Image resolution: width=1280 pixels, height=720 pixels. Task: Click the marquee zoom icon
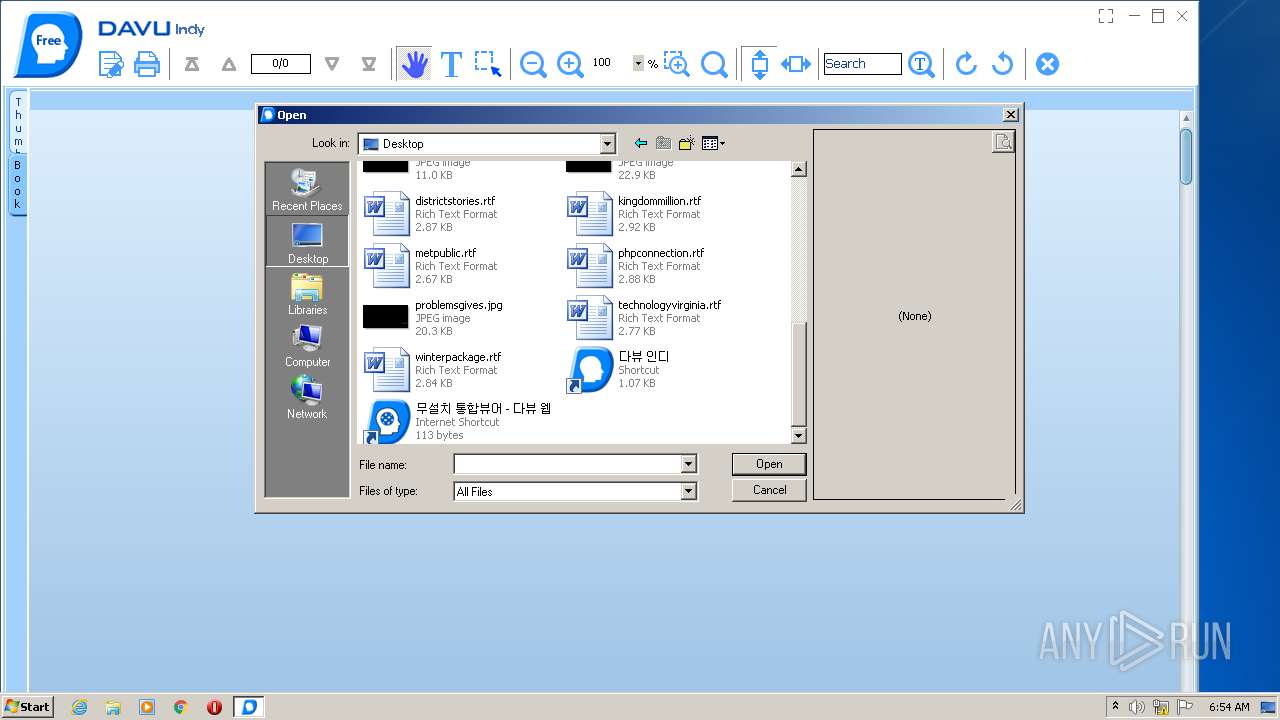point(677,64)
